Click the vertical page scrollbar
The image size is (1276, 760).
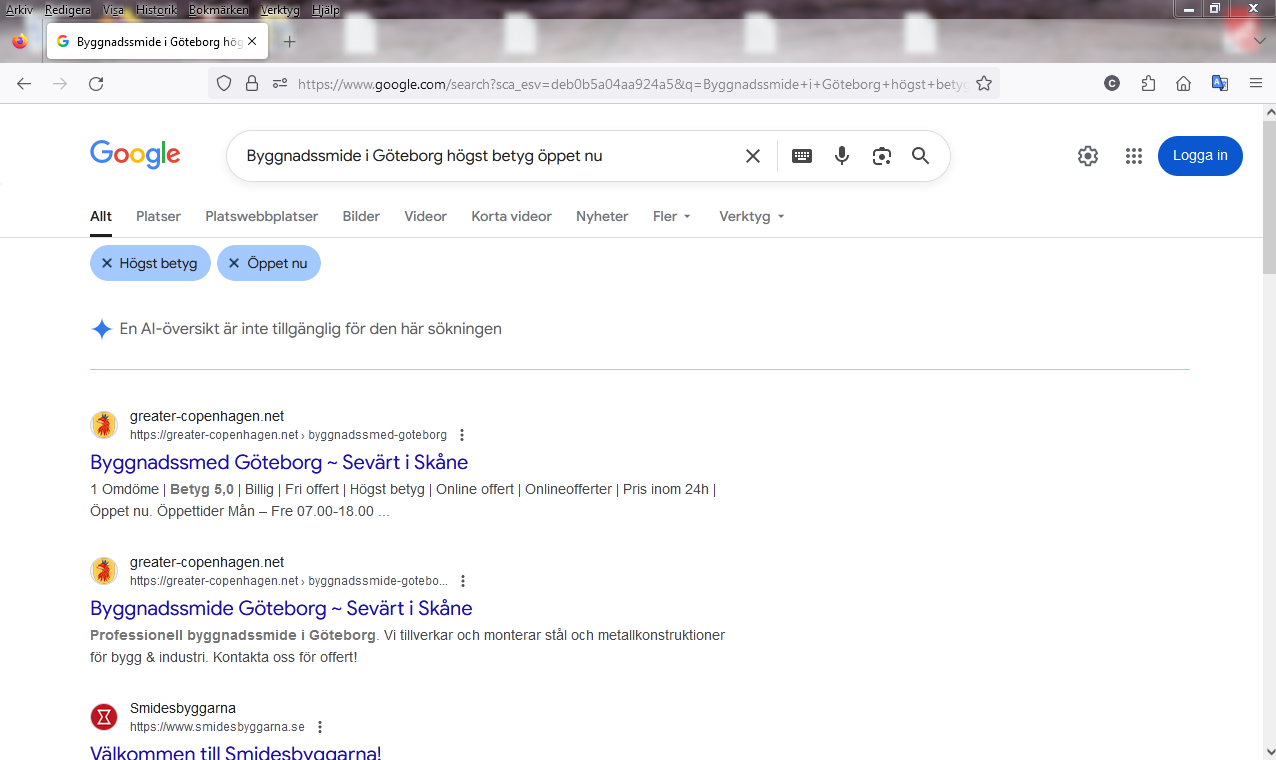pos(1269,400)
